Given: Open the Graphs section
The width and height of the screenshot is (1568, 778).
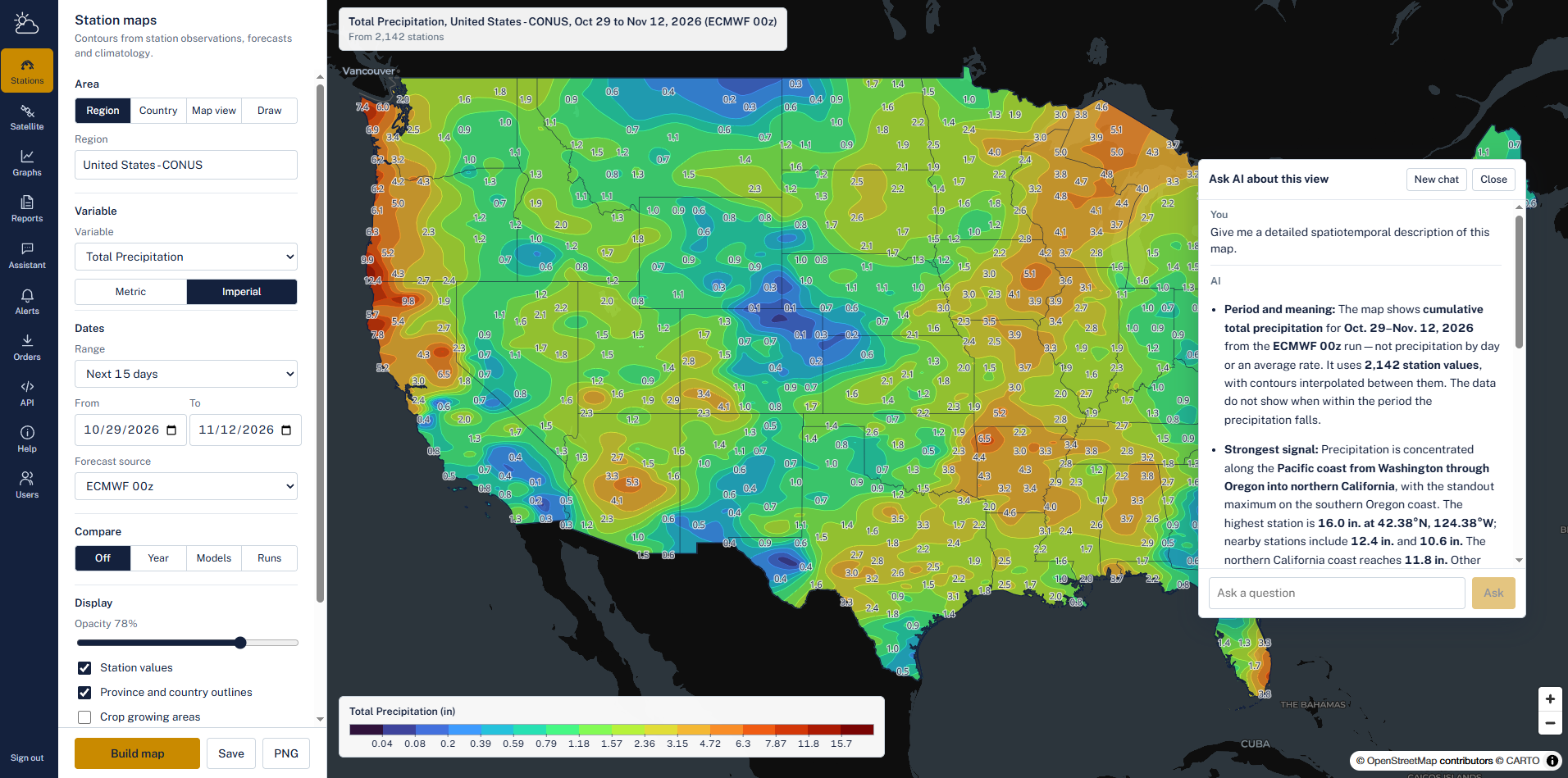Looking at the screenshot, I should pos(27,163).
